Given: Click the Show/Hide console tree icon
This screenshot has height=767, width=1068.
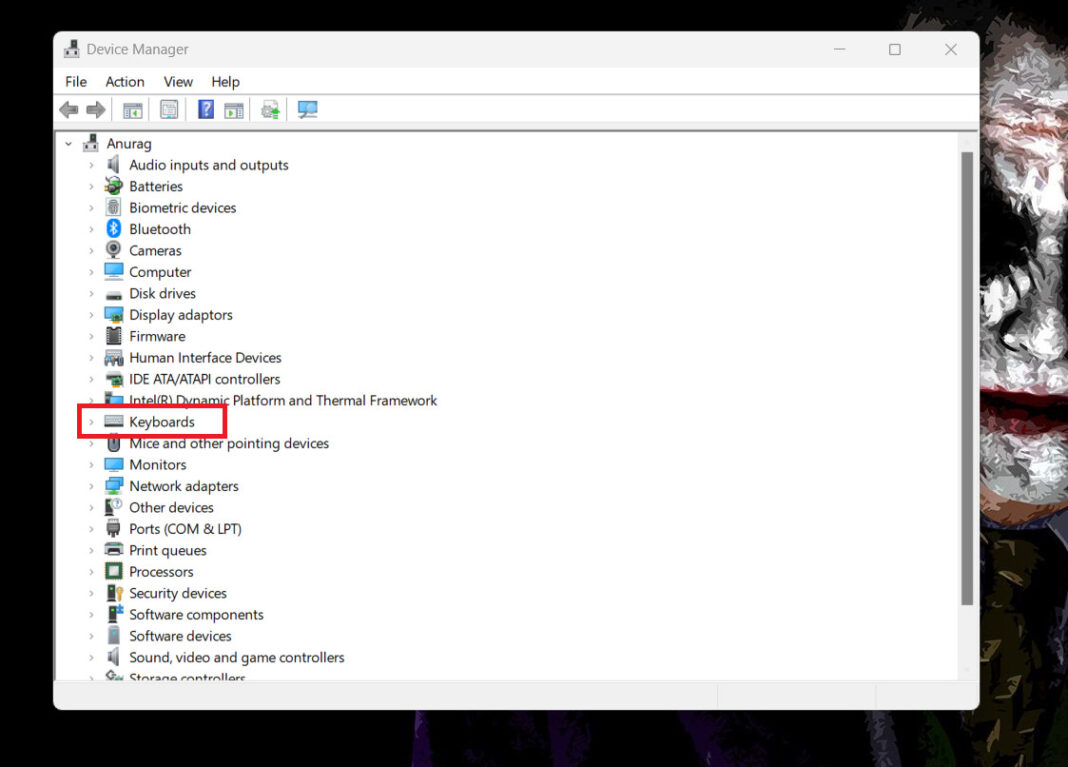Looking at the screenshot, I should pos(132,109).
